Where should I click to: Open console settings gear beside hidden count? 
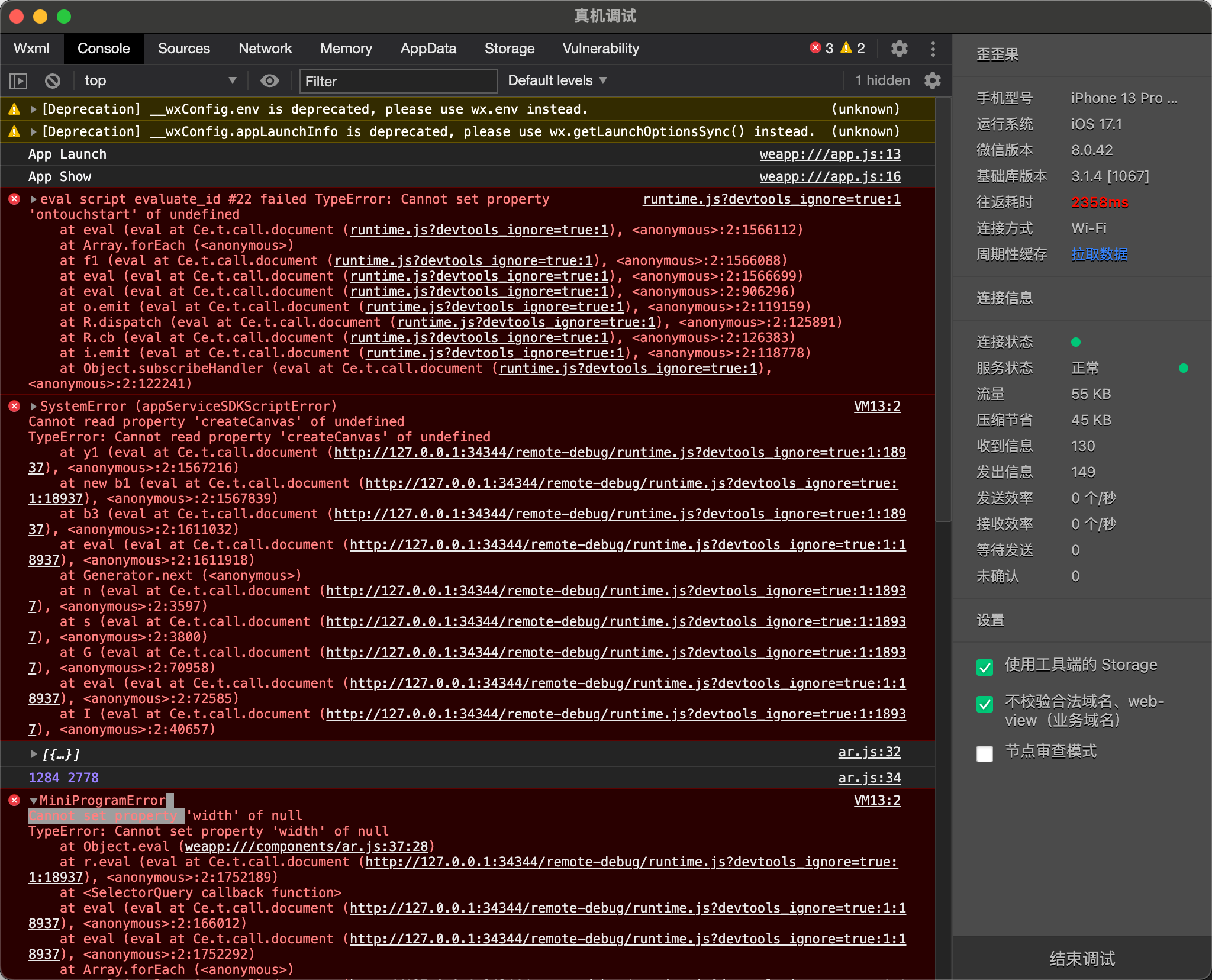[x=933, y=80]
